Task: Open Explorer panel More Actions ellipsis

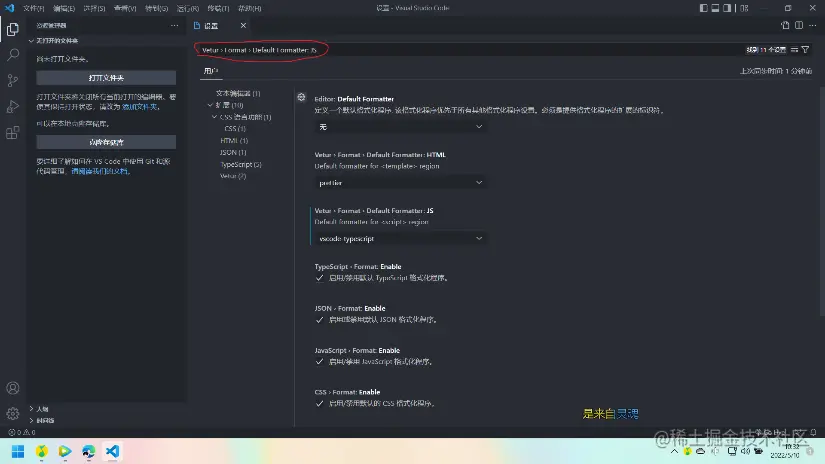Action: (x=174, y=25)
